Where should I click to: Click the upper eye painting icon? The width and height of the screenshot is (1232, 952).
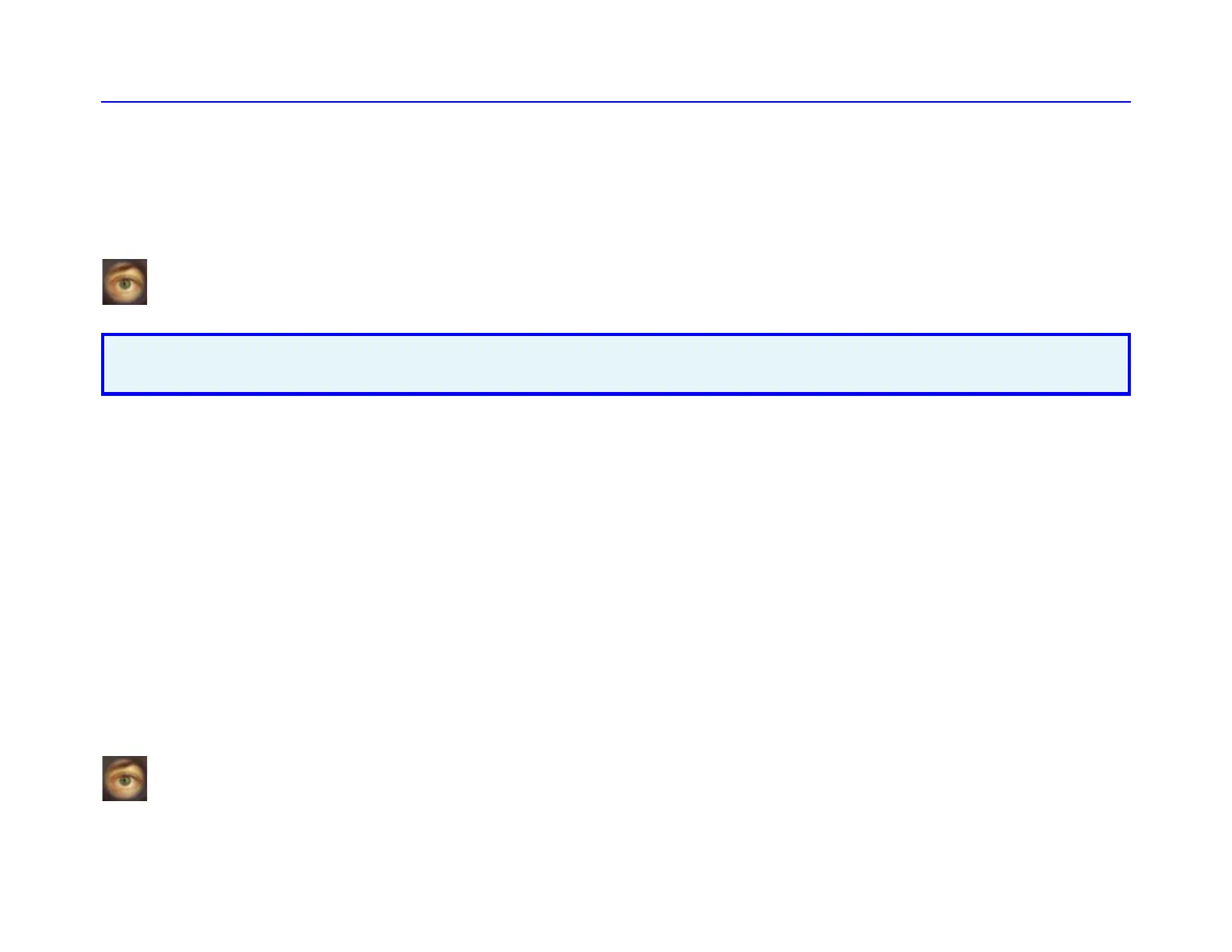(124, 282)
